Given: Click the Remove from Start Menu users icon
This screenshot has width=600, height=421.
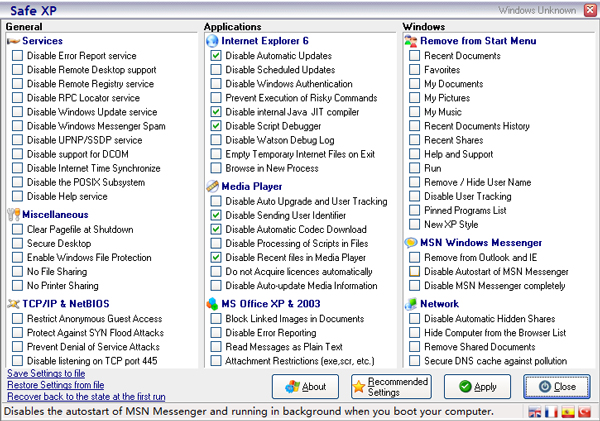Looking at the screenshot, I should pyautogui.click(x=411, y=41).
